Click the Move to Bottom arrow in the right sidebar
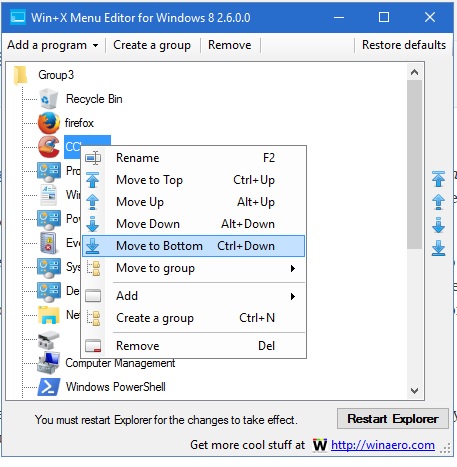 point(438,248)
